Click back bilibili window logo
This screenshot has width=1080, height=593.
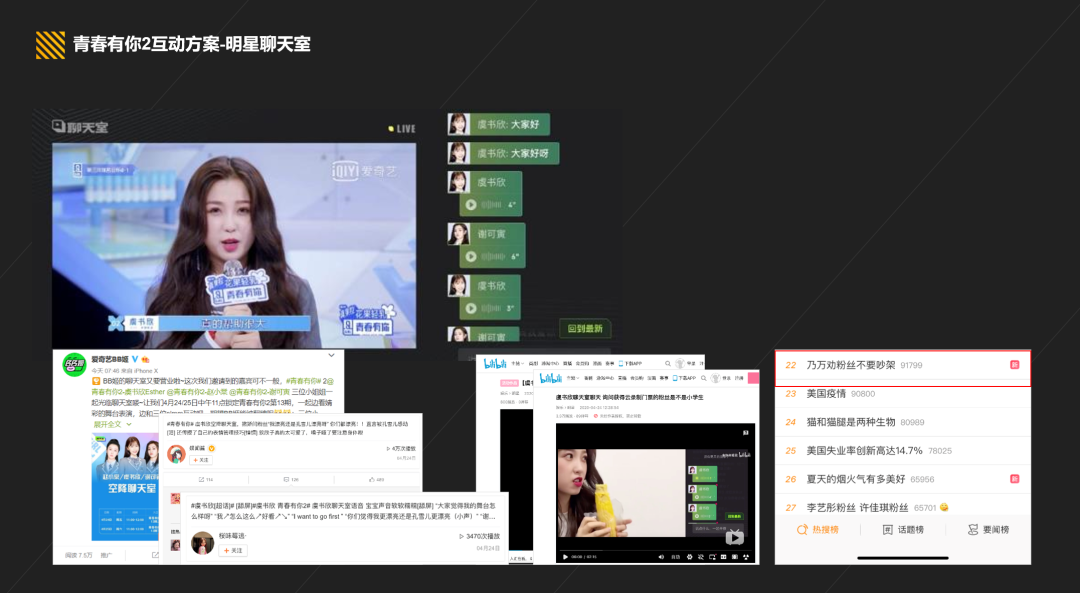tap(495, 363)
